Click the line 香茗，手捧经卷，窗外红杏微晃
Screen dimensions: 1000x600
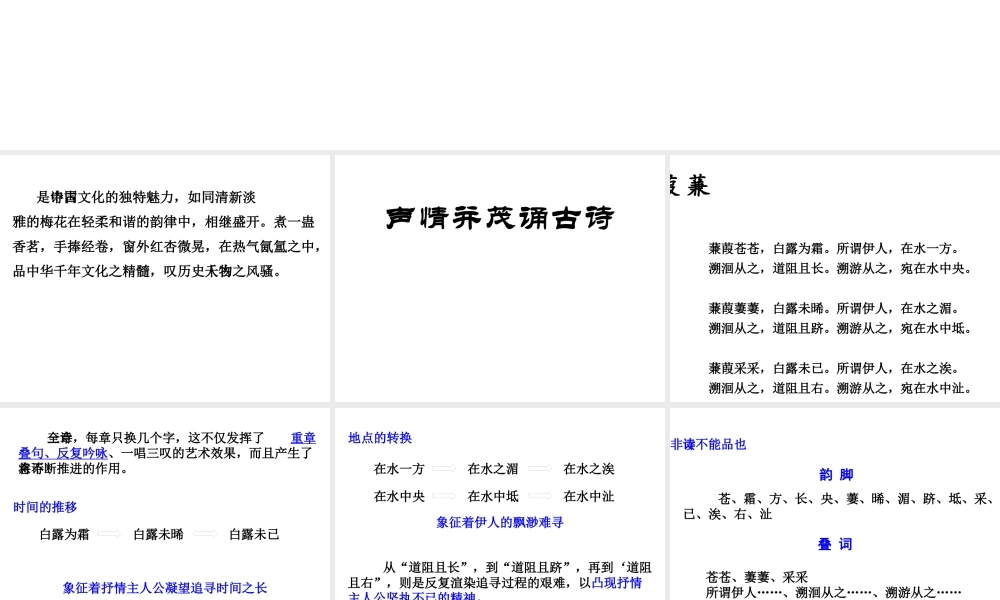pyautogui.click(x=166, y=247)
